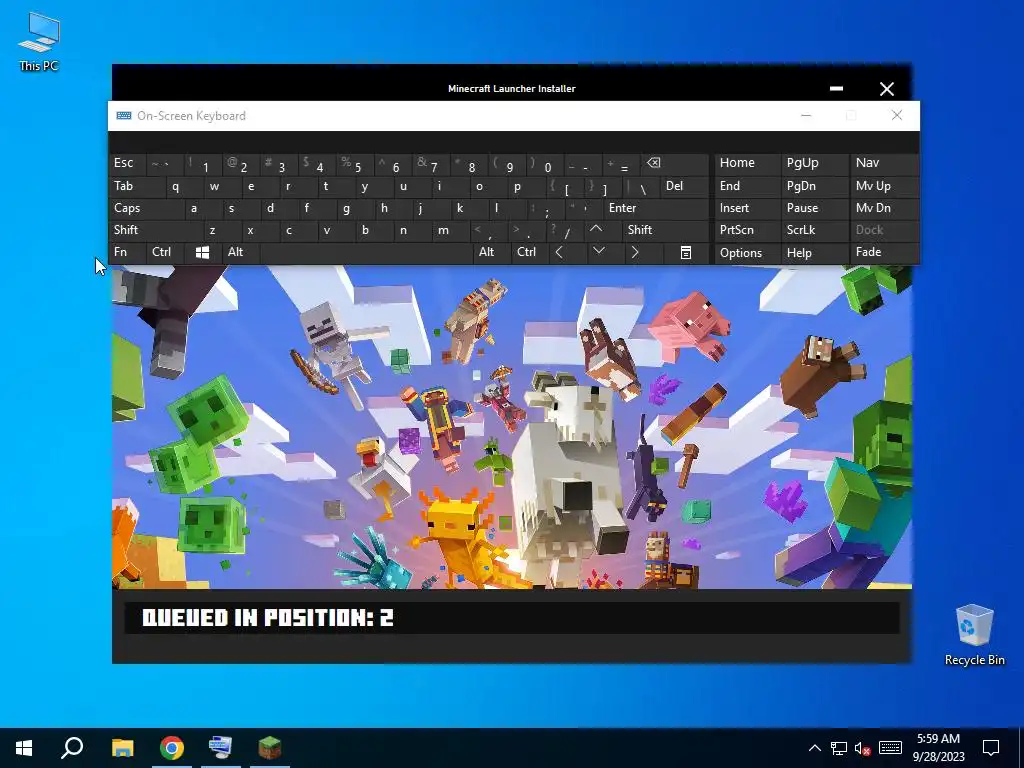
Task: Close the On-Screen Keyboard window
Action: point(897,116)
